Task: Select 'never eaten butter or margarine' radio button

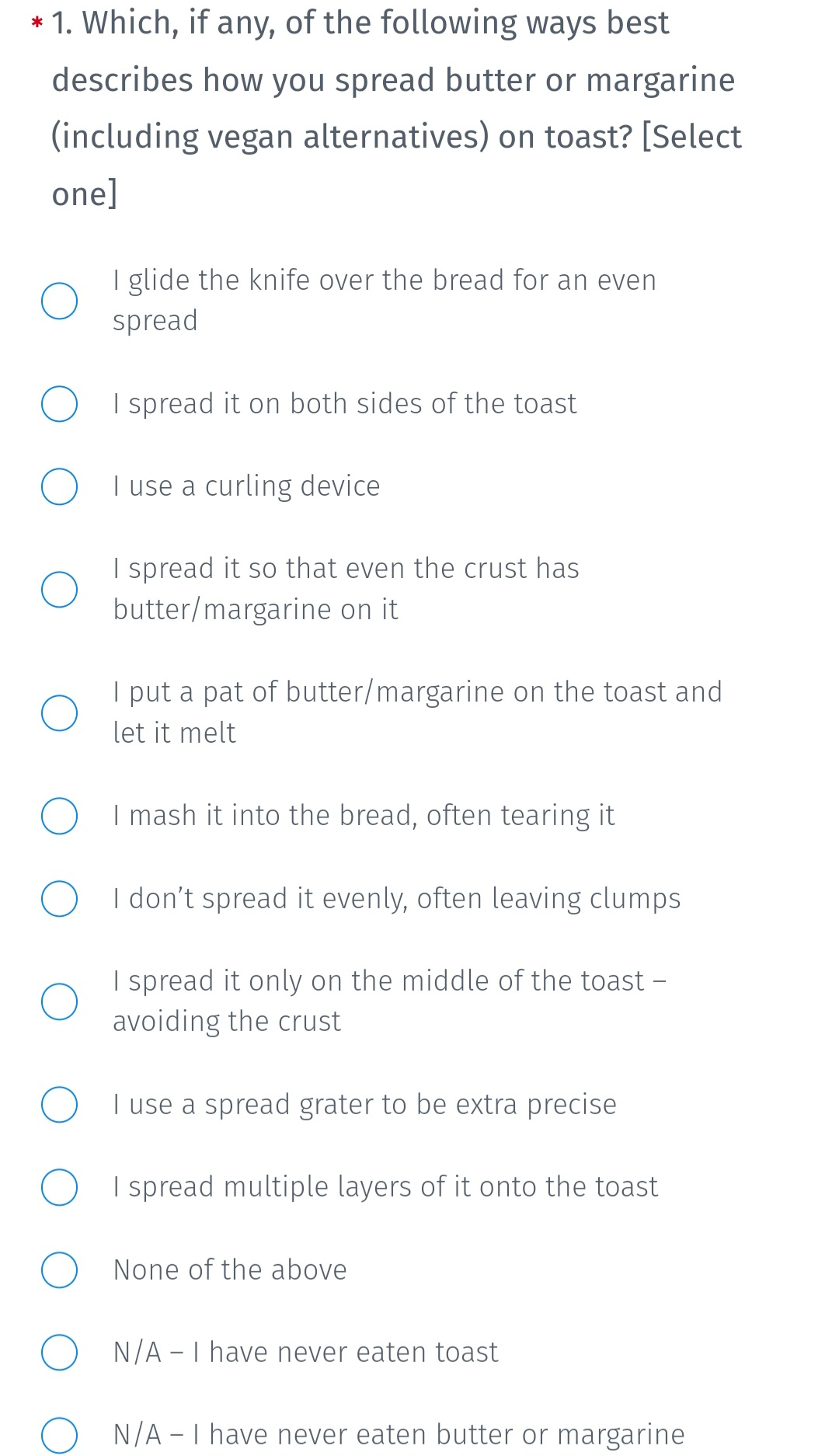Action: pyautogui.click(x=59, y=1434)
